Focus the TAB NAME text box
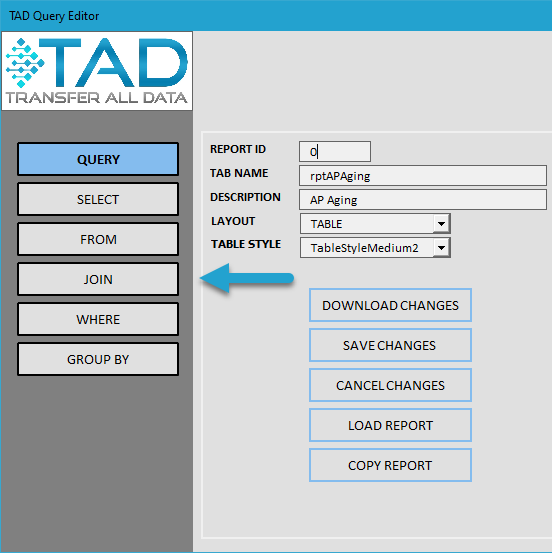Image resolution: width=552 pixels, height=553 pixels. tap(423, 176)
